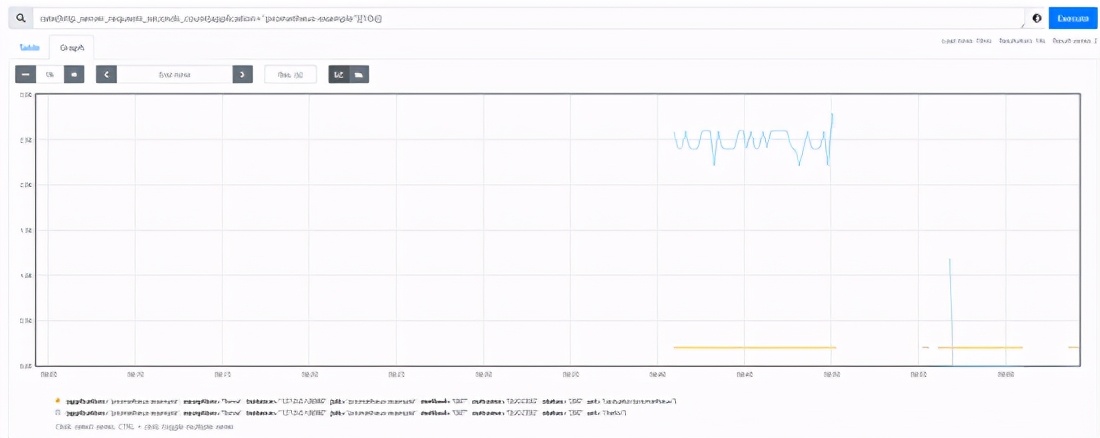
Task: Click the yellow series line on the graph
Action: [754, 347]
